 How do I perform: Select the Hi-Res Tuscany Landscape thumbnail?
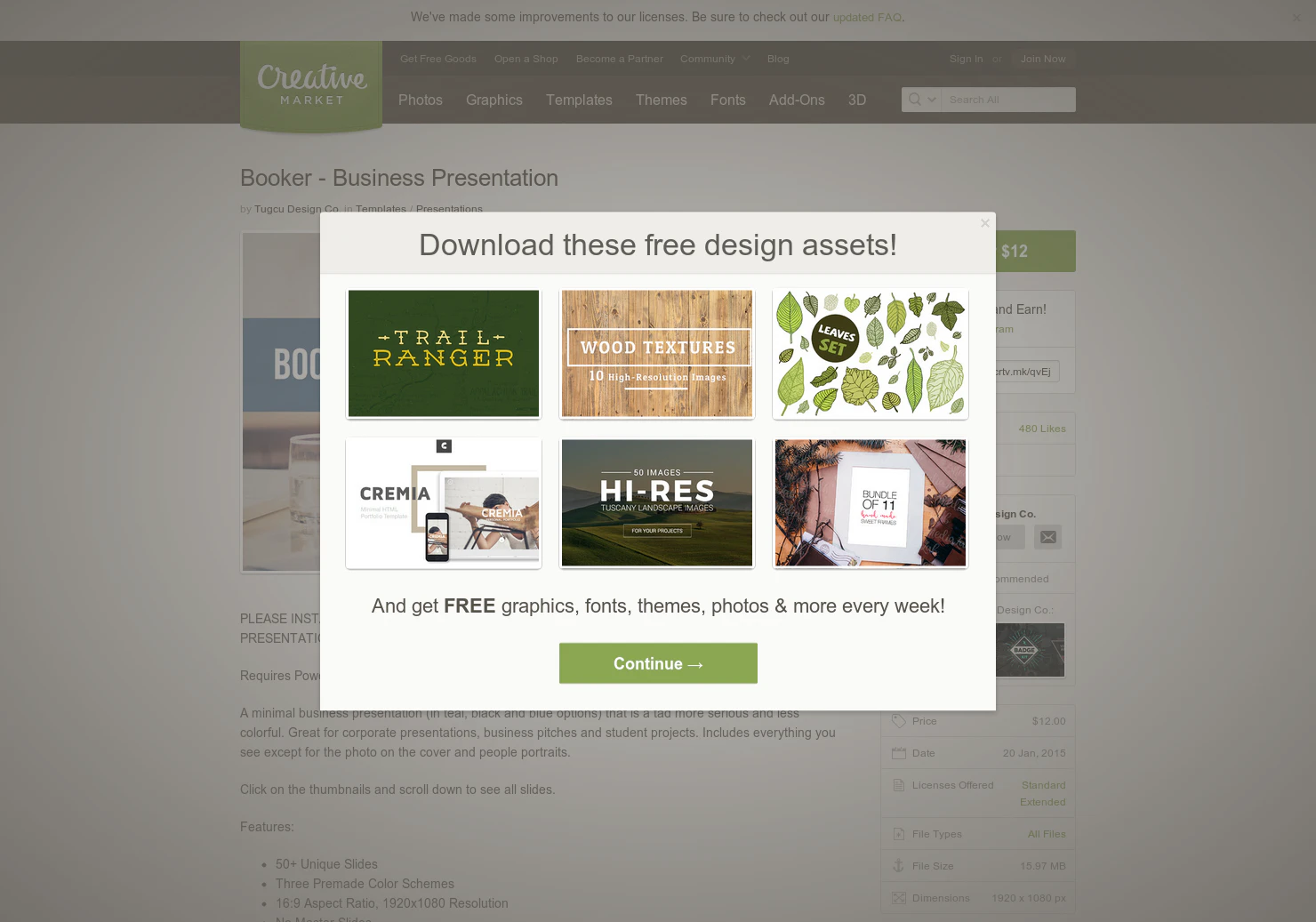tap(657, 502)
